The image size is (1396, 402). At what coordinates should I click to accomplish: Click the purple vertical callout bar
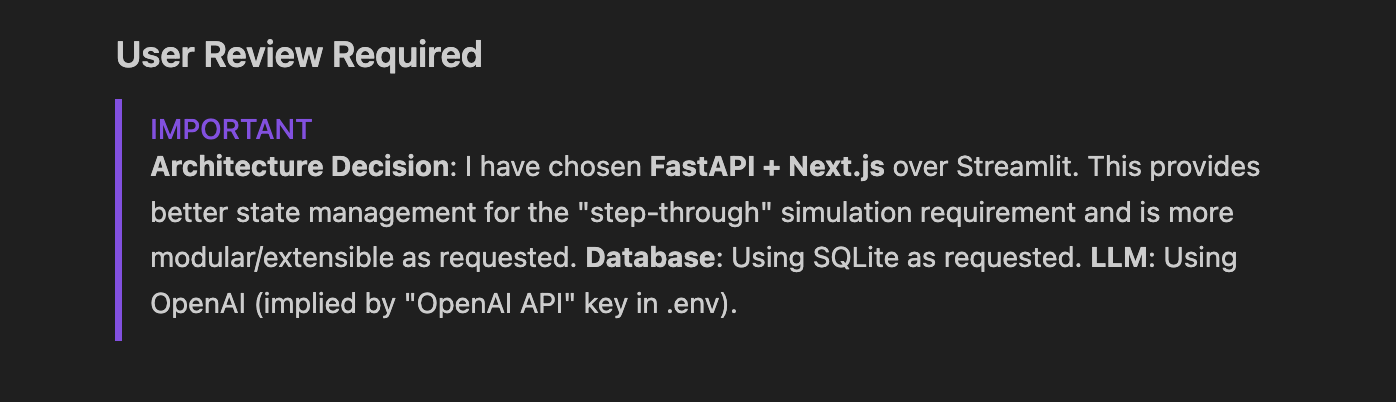click(119, 219)
